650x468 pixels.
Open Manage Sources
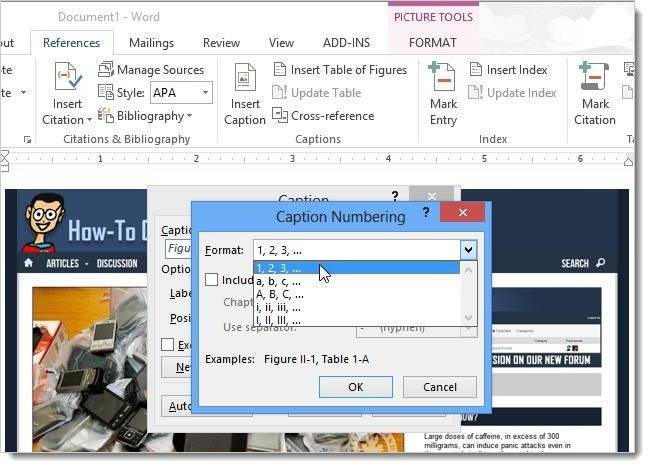pyautogui.click(x=151, y=70)
